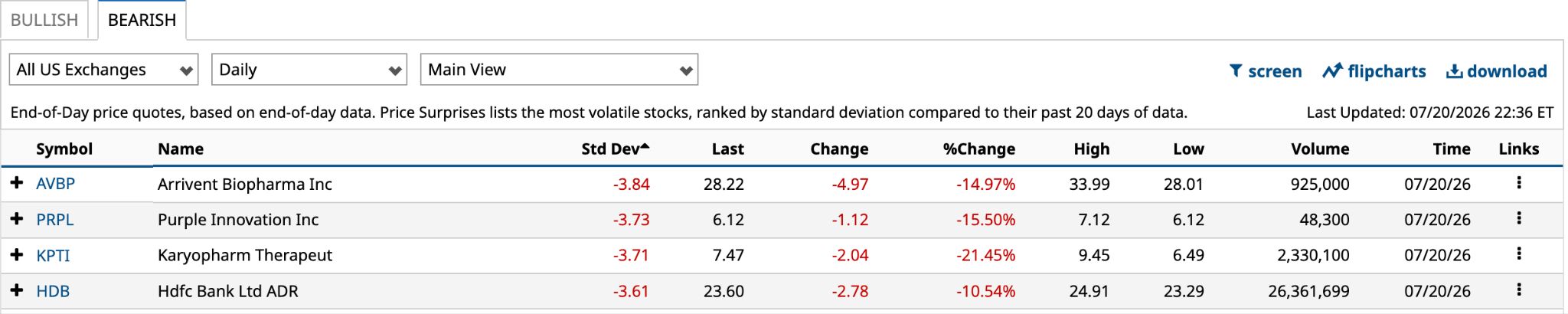Select the BEARISH tab
This screenshot has height=314, width=1568.
pyautogui.click(x=142, y=20)
